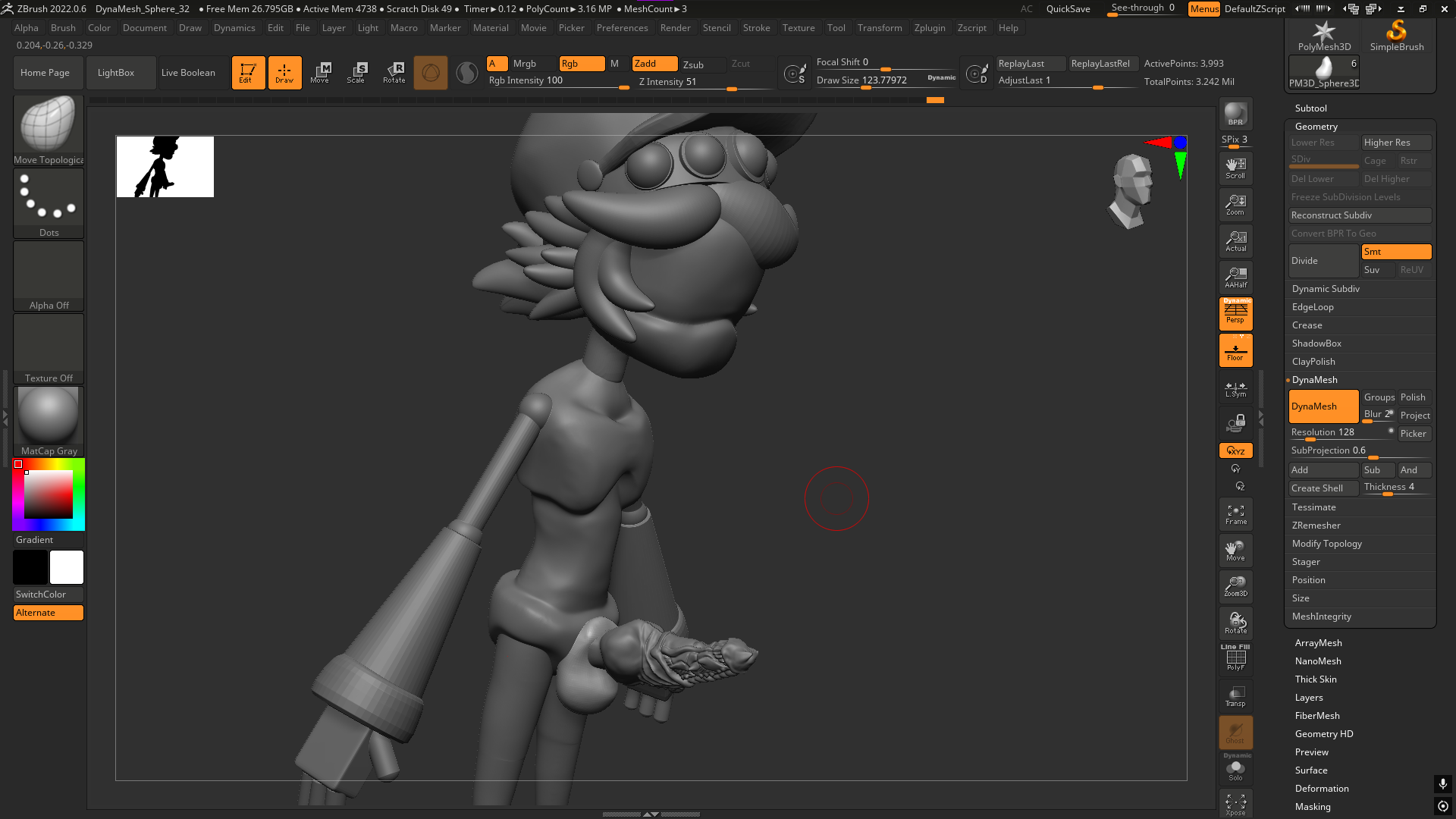Click Frame mesh icon
The width and height of the screenshot is (1456, 819).
pos(1235,514)
